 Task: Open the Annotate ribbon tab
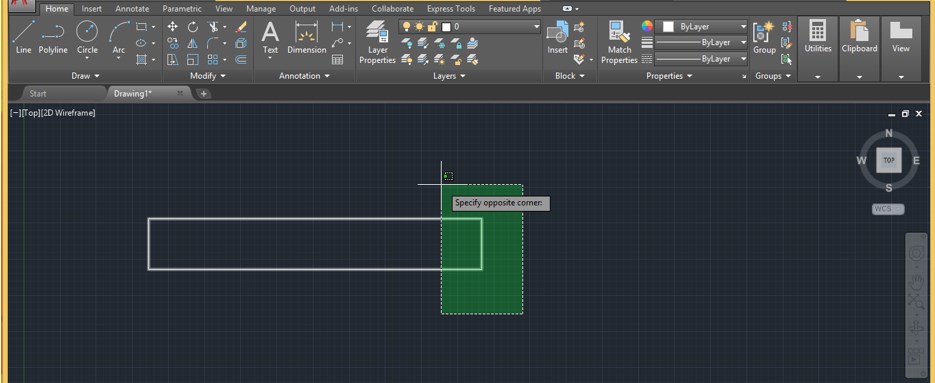132,9
